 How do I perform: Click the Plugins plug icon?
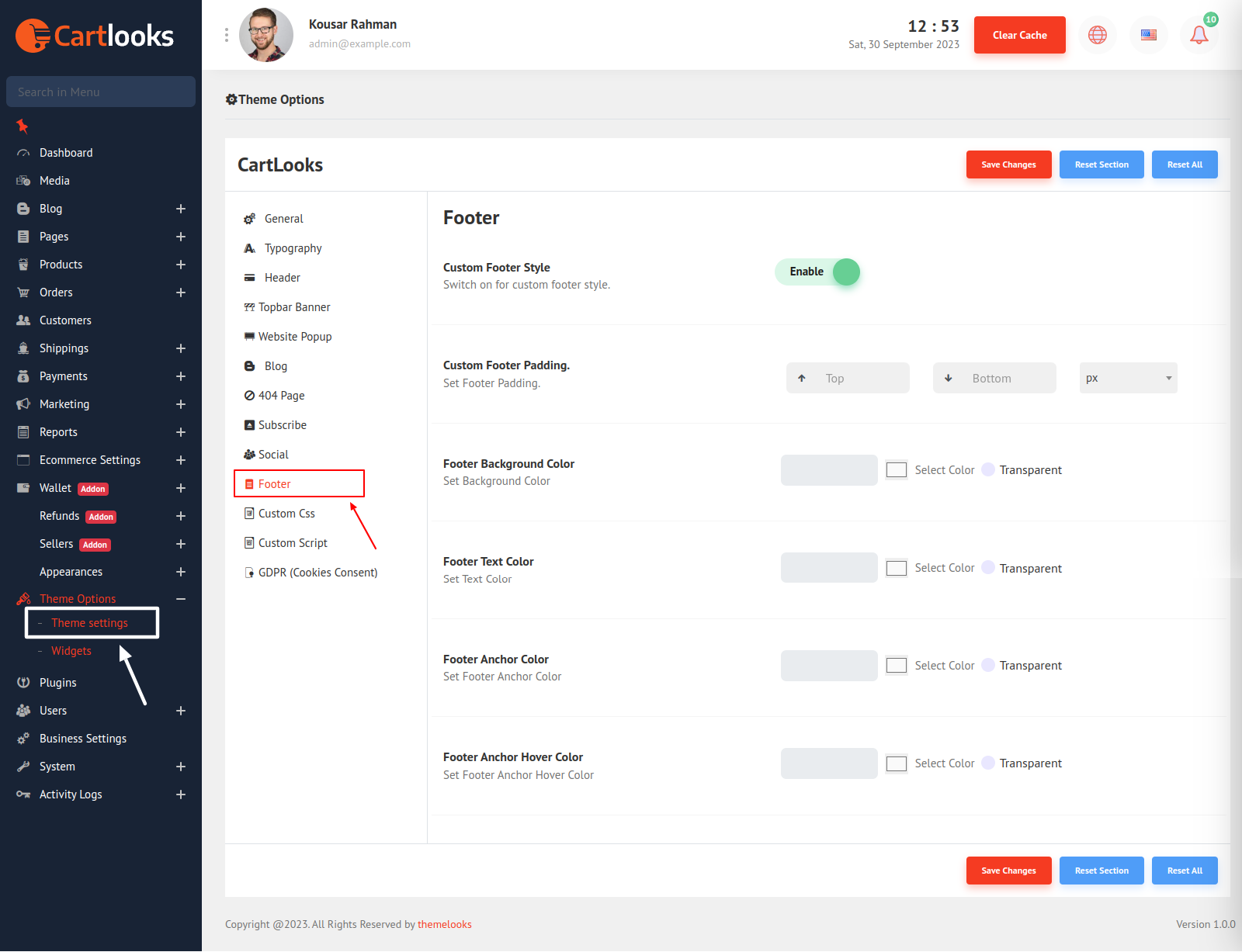(x=23, y=683)
